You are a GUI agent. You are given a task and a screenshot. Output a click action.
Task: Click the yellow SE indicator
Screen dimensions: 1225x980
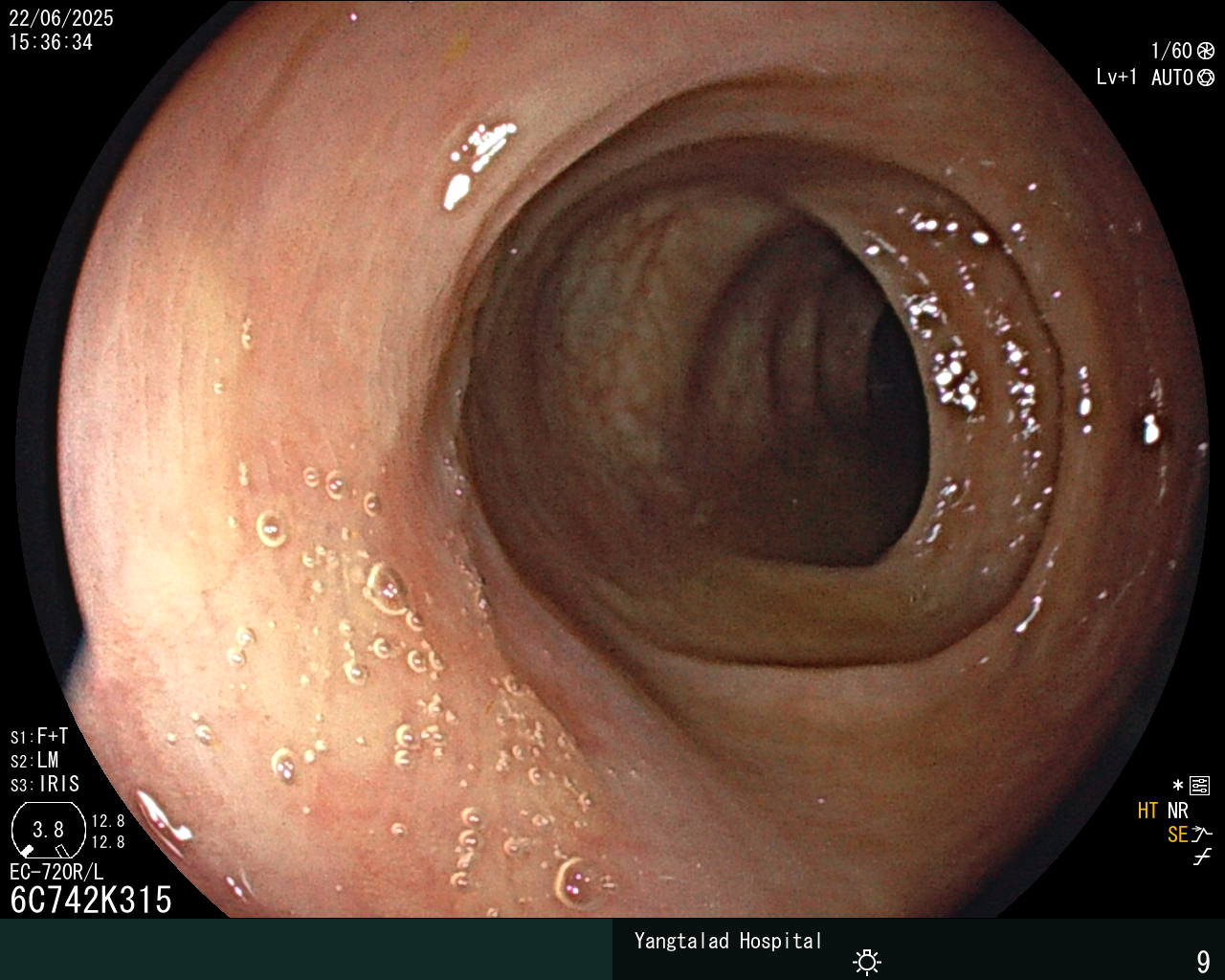(x=1178, y=835)
